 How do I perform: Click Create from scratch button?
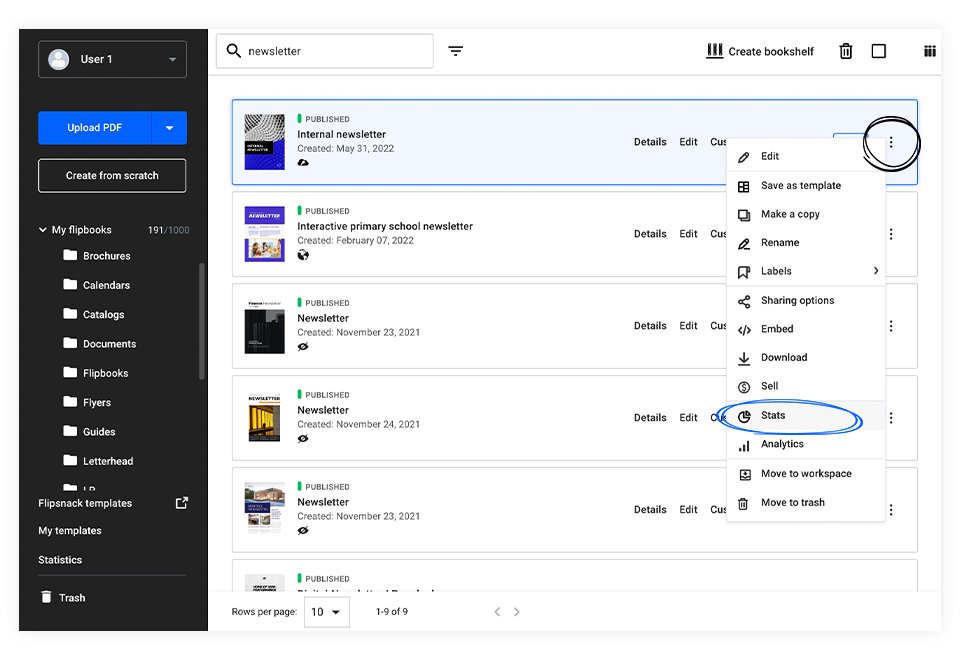[x=112, y=176]
